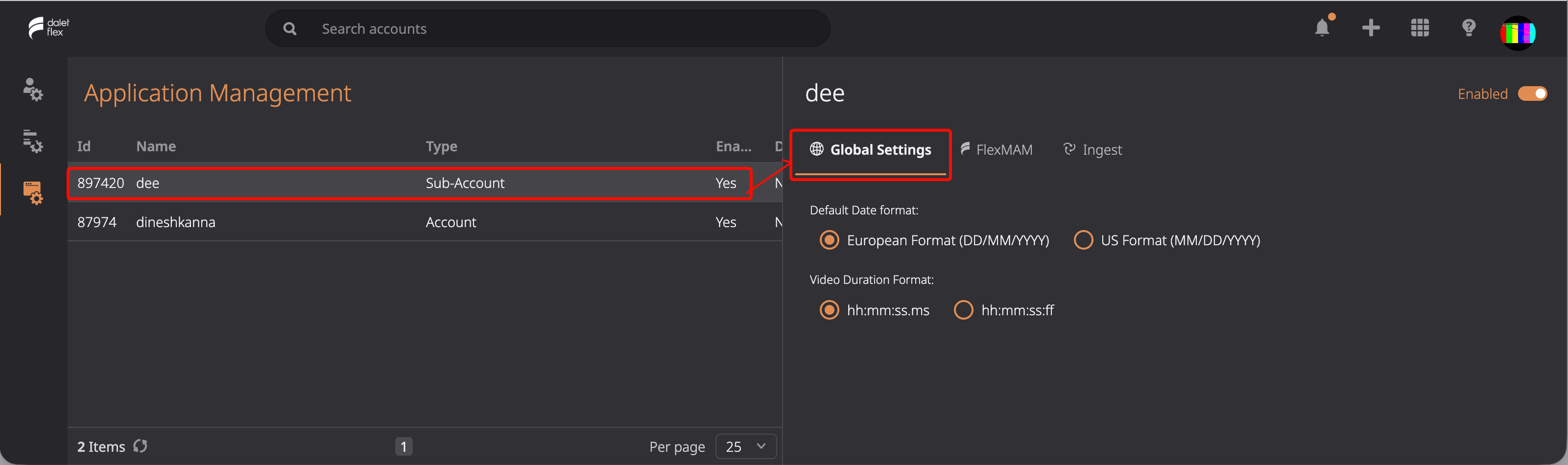The height and width of the screenshot is (465, 1568).
Task: Switch to Global Settings tab
Action: [871, 150]
